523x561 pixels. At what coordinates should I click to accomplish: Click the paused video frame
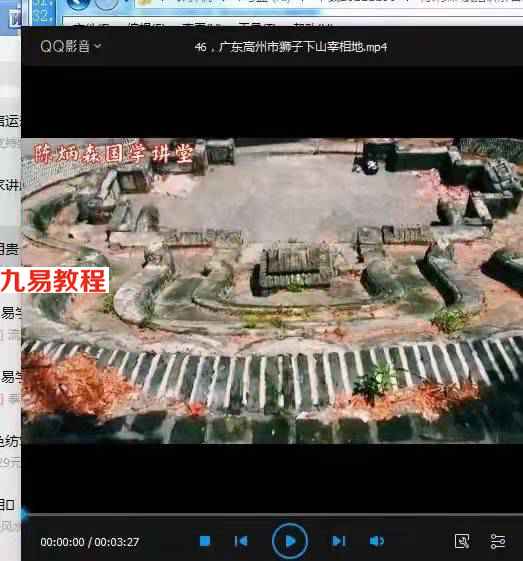coord(272,291)
